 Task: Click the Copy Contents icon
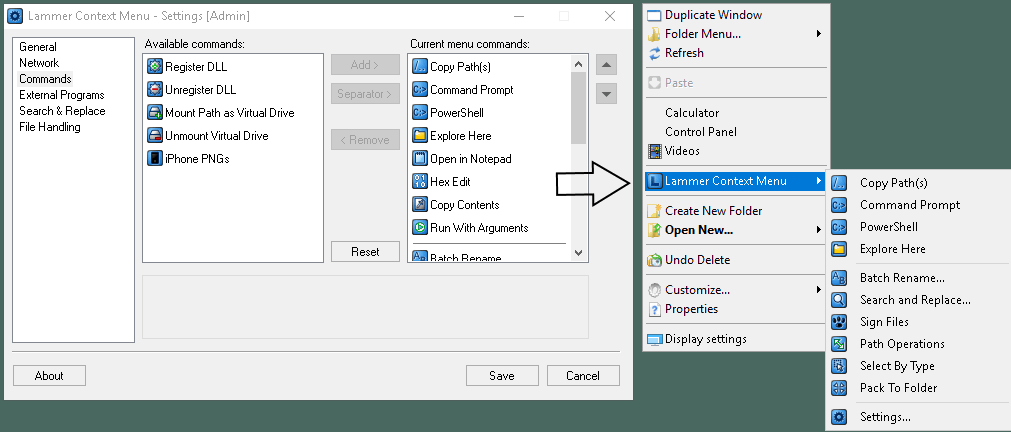point(420,205)
